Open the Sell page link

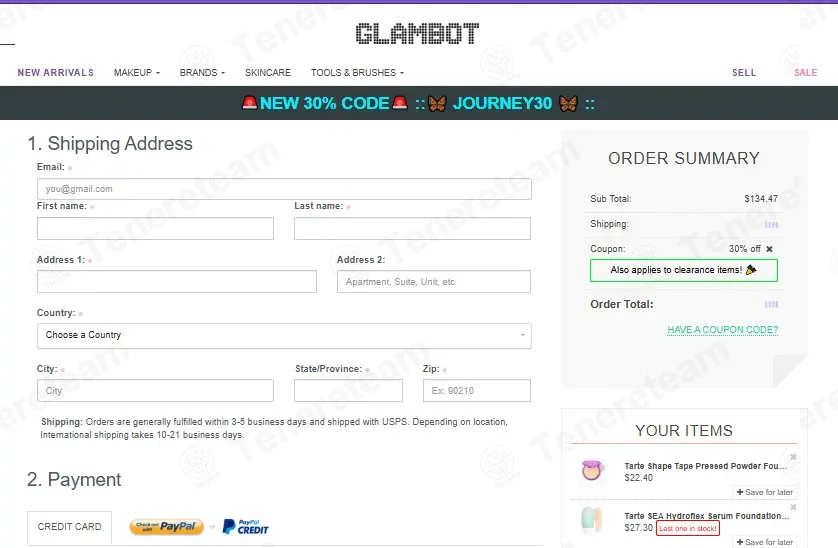[744, 73]
